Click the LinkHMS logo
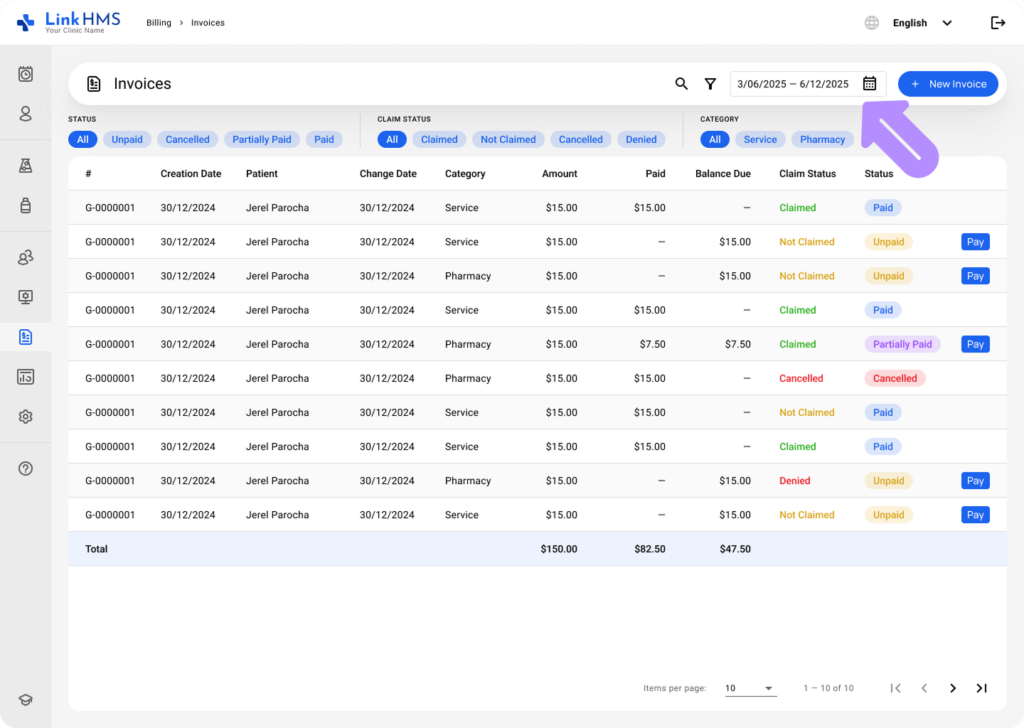Image resolution: width=1024 pixels, height=728 pixels. 68,22
